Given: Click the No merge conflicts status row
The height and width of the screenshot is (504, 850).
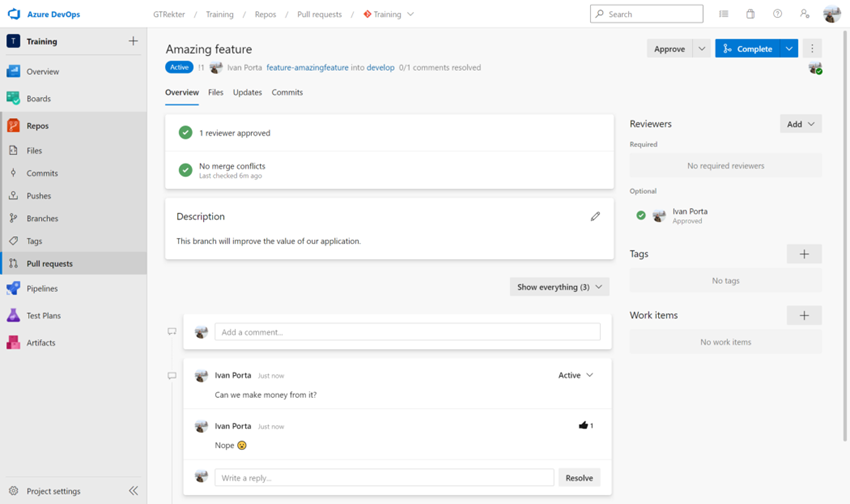Looking at the screenshot, I should (389, 170).
